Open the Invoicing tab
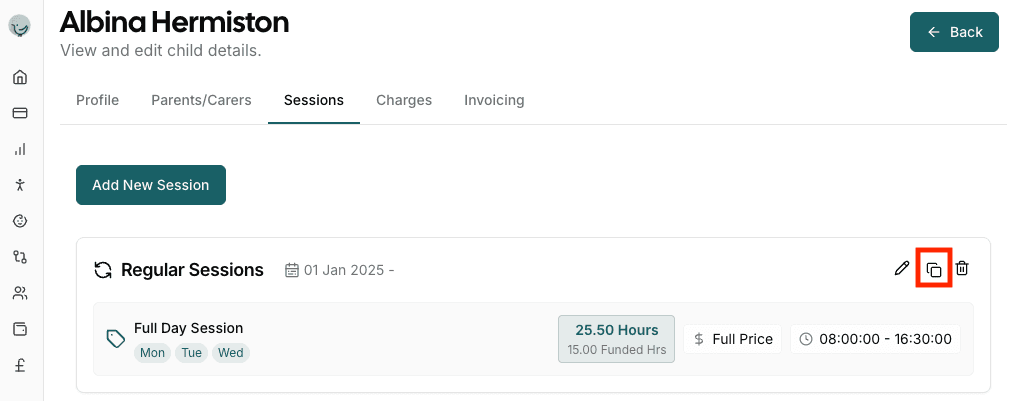 point(494,100)
